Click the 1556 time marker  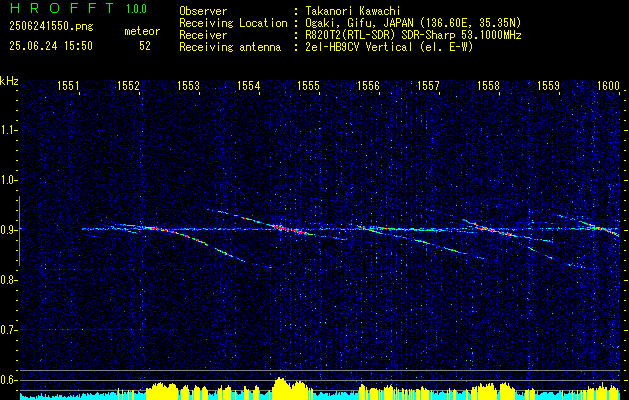(368, 85)
